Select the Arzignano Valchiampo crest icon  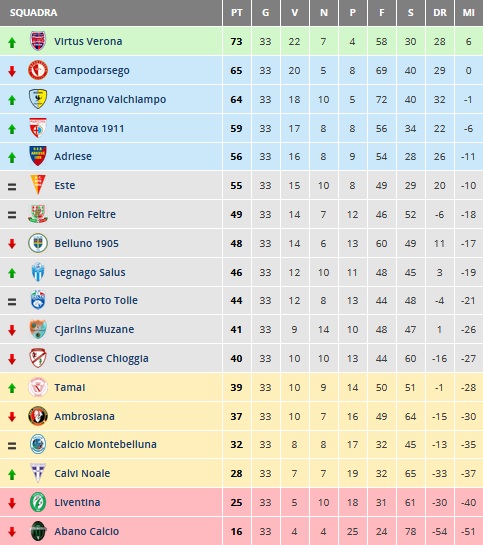(x=38, y=99)
